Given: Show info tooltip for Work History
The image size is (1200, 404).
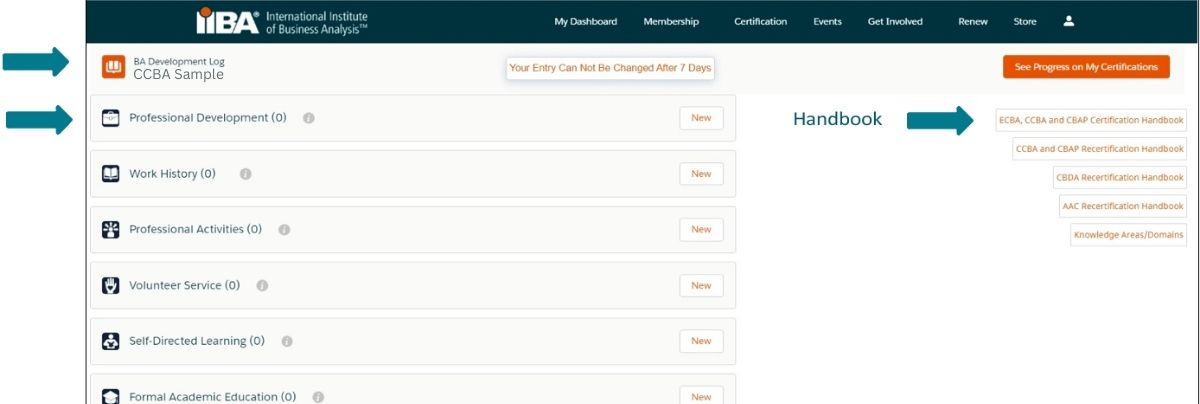Looking at the screenshot, I should [x=245, y=174].
